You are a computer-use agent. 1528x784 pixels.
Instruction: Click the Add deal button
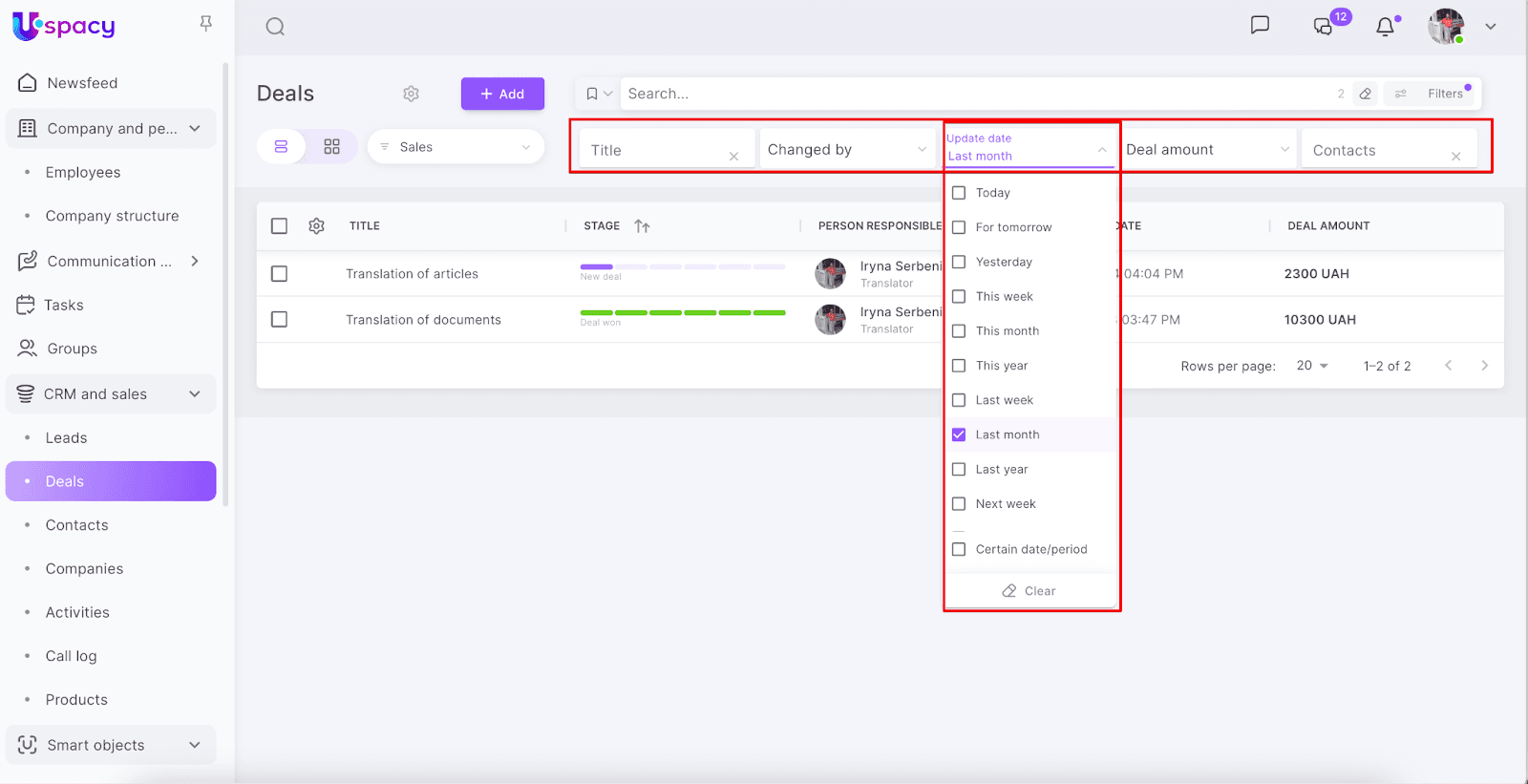tap(502, 94)
